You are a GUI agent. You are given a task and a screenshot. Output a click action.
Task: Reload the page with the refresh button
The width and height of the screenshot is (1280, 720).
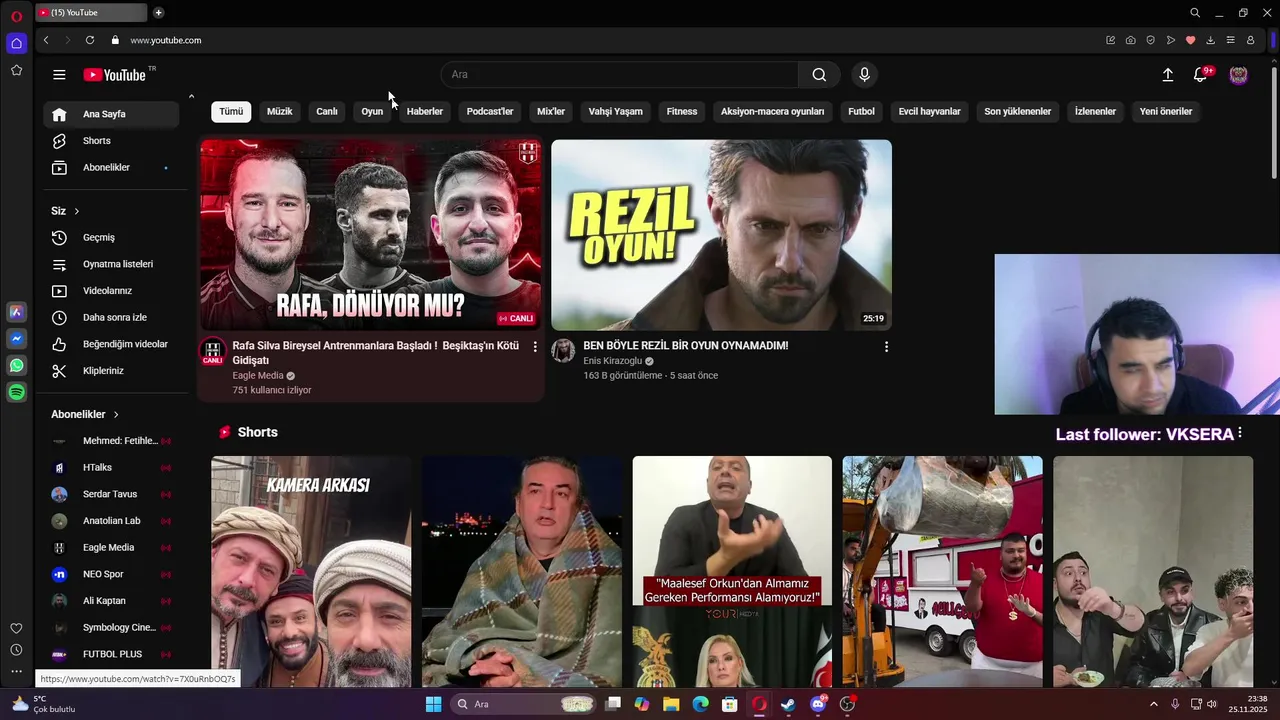pos(90,40)
